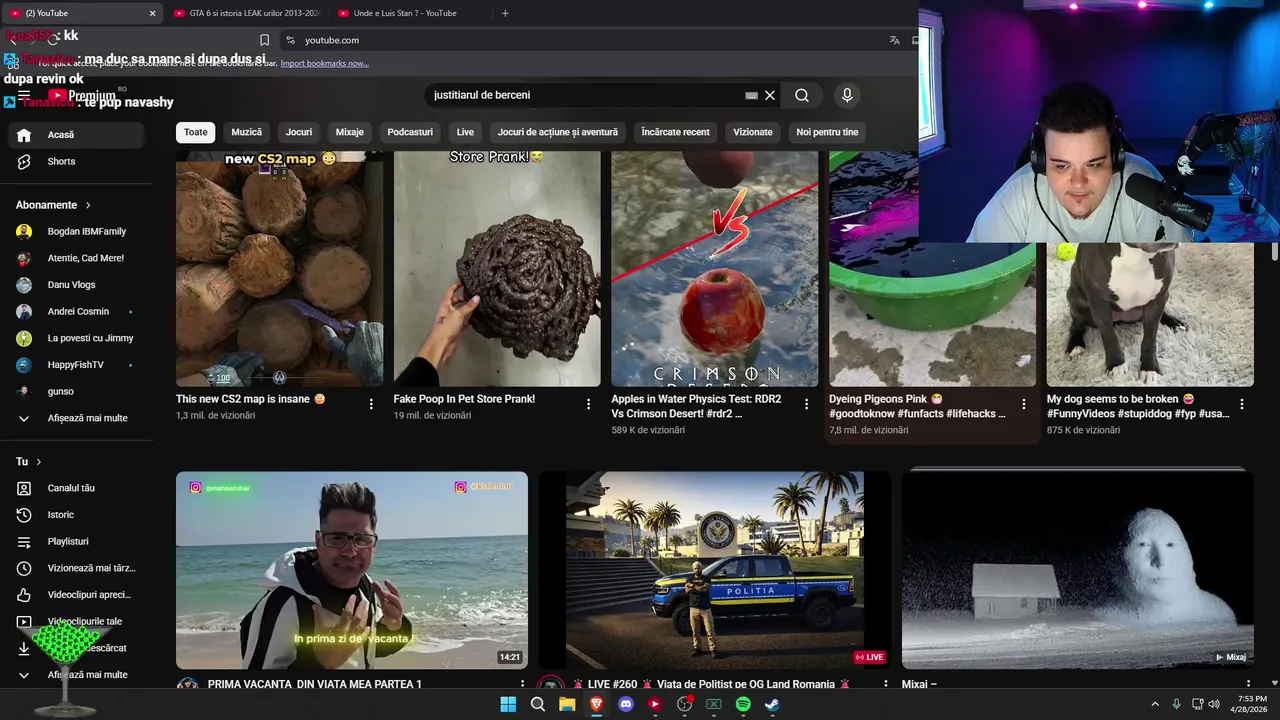Open Spotify from the taskbar
1280x720 pixels.
[743, 704]
